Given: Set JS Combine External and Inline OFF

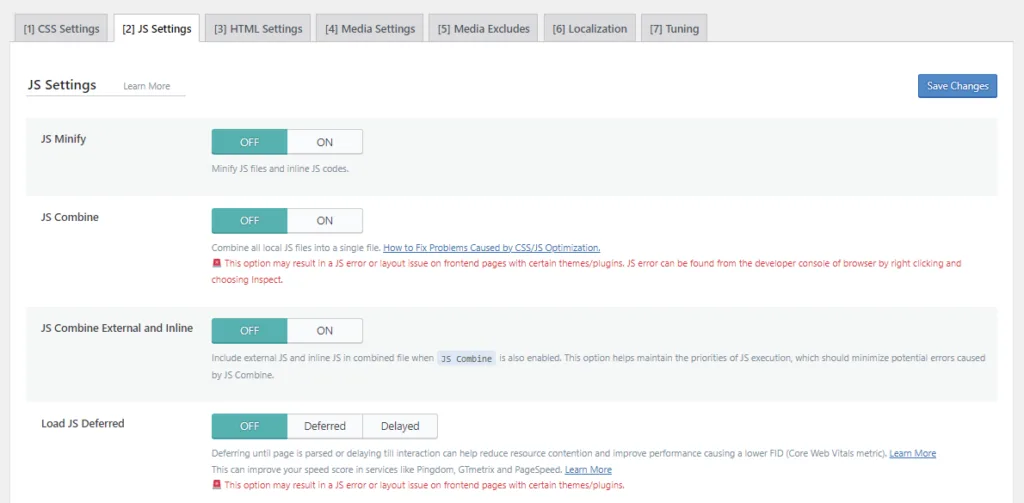Looking at the screenshot, I should coord(249,331).
